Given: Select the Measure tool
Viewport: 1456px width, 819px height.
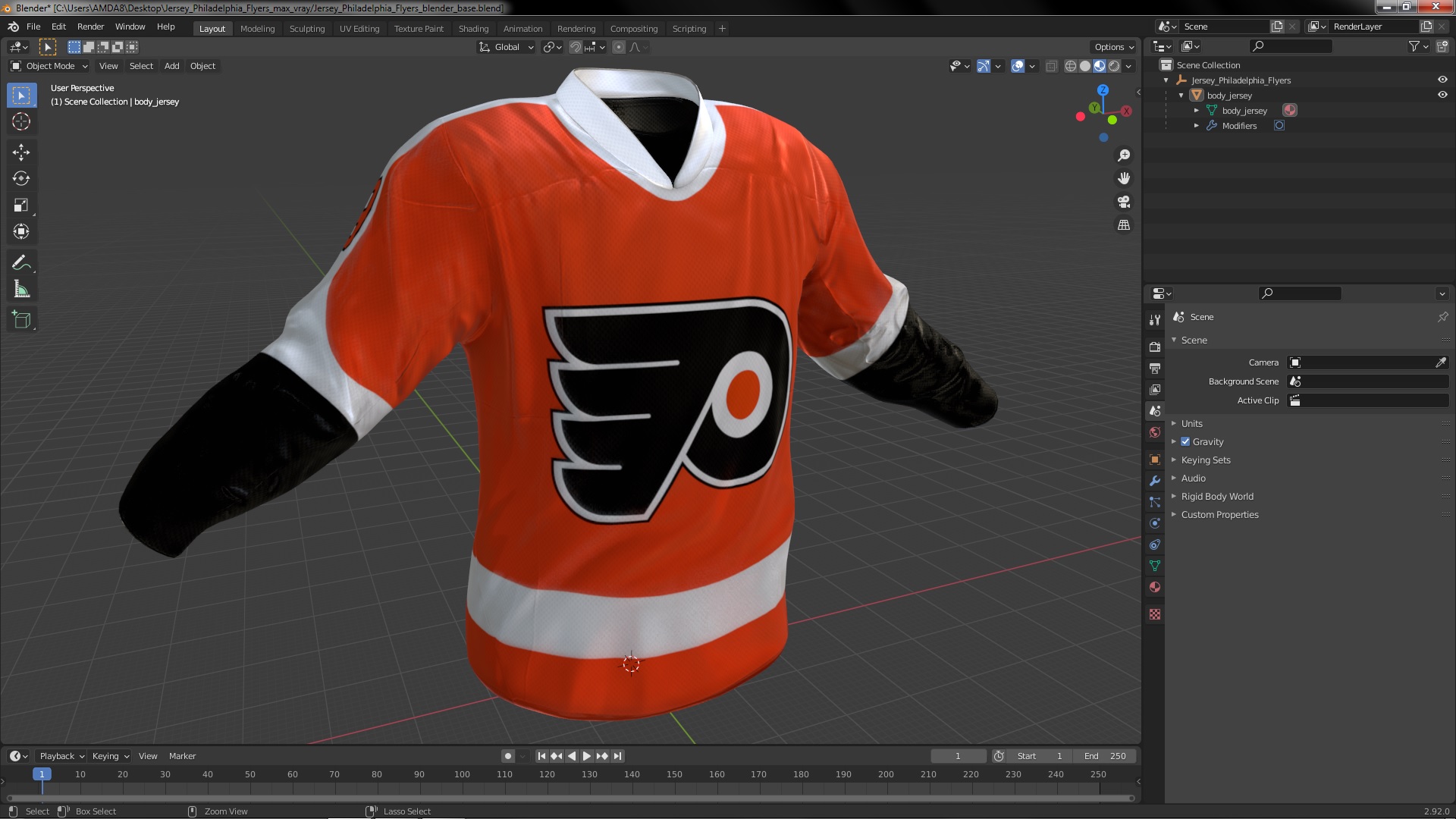Looking at the screenshot, I should point(21,290).
